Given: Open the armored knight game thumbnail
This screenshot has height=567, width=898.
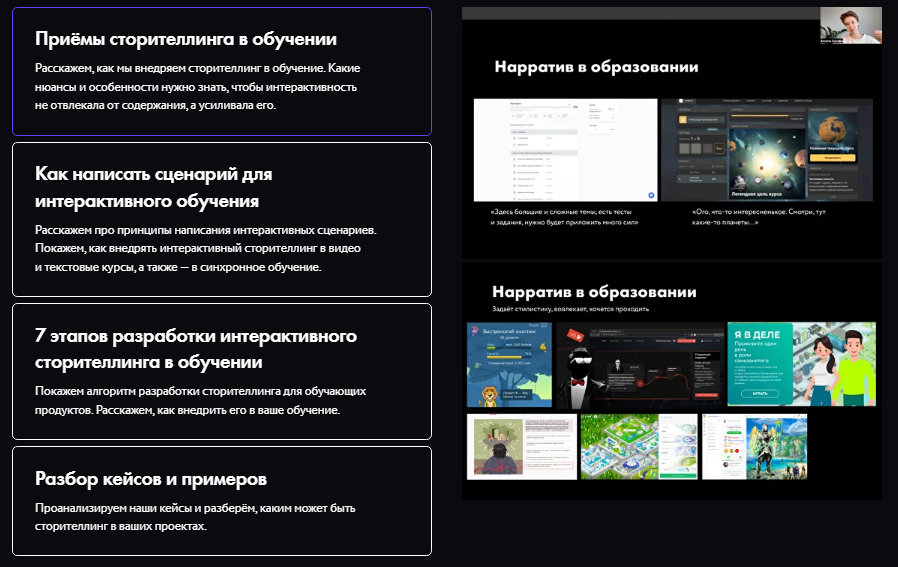Looking at the screenshot, I should 754,447.
